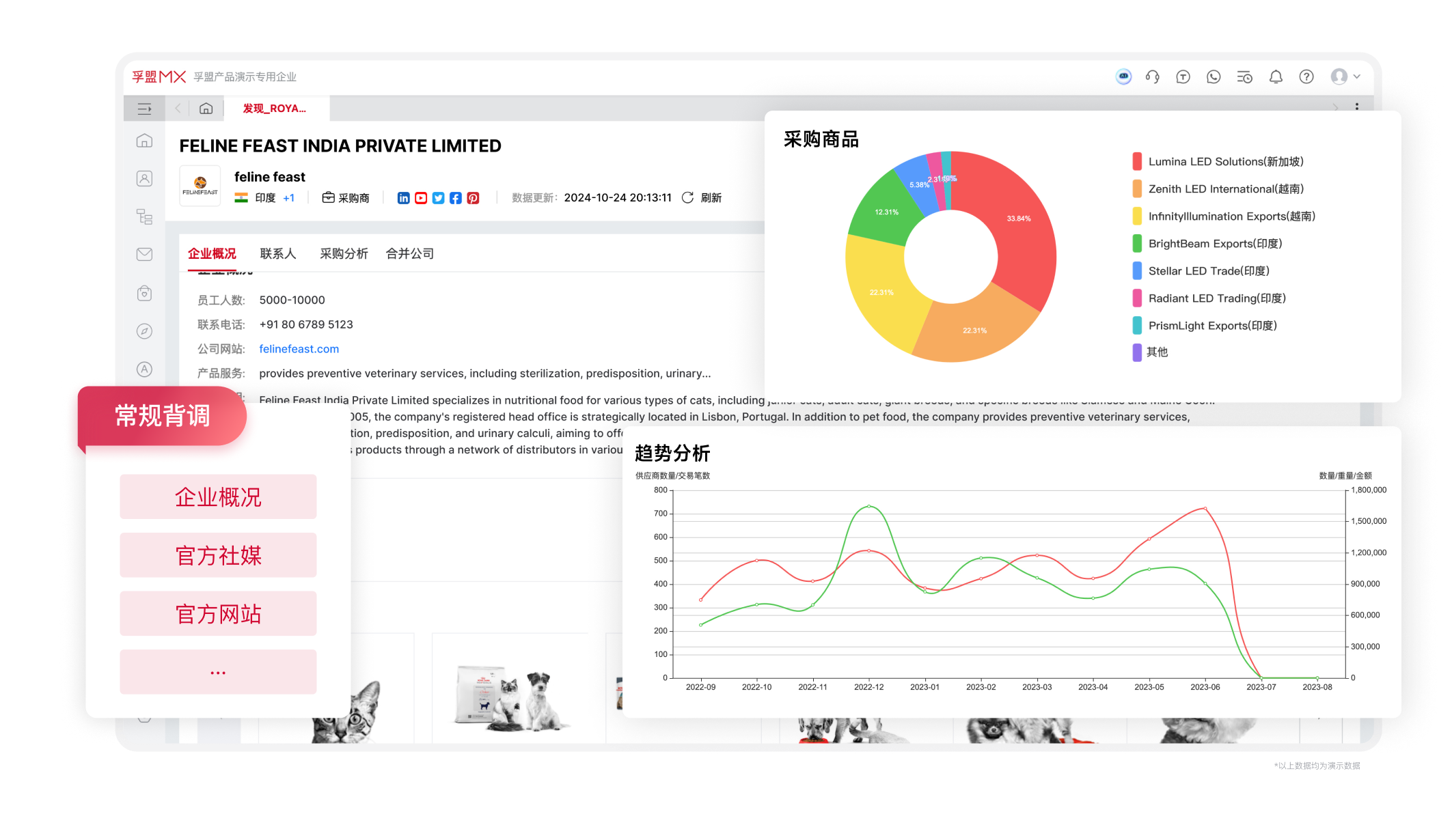The width and height of the screenshot is (1452, 840).
Task: Open the YouTube social icon
Action: click(x=421, y=198)
